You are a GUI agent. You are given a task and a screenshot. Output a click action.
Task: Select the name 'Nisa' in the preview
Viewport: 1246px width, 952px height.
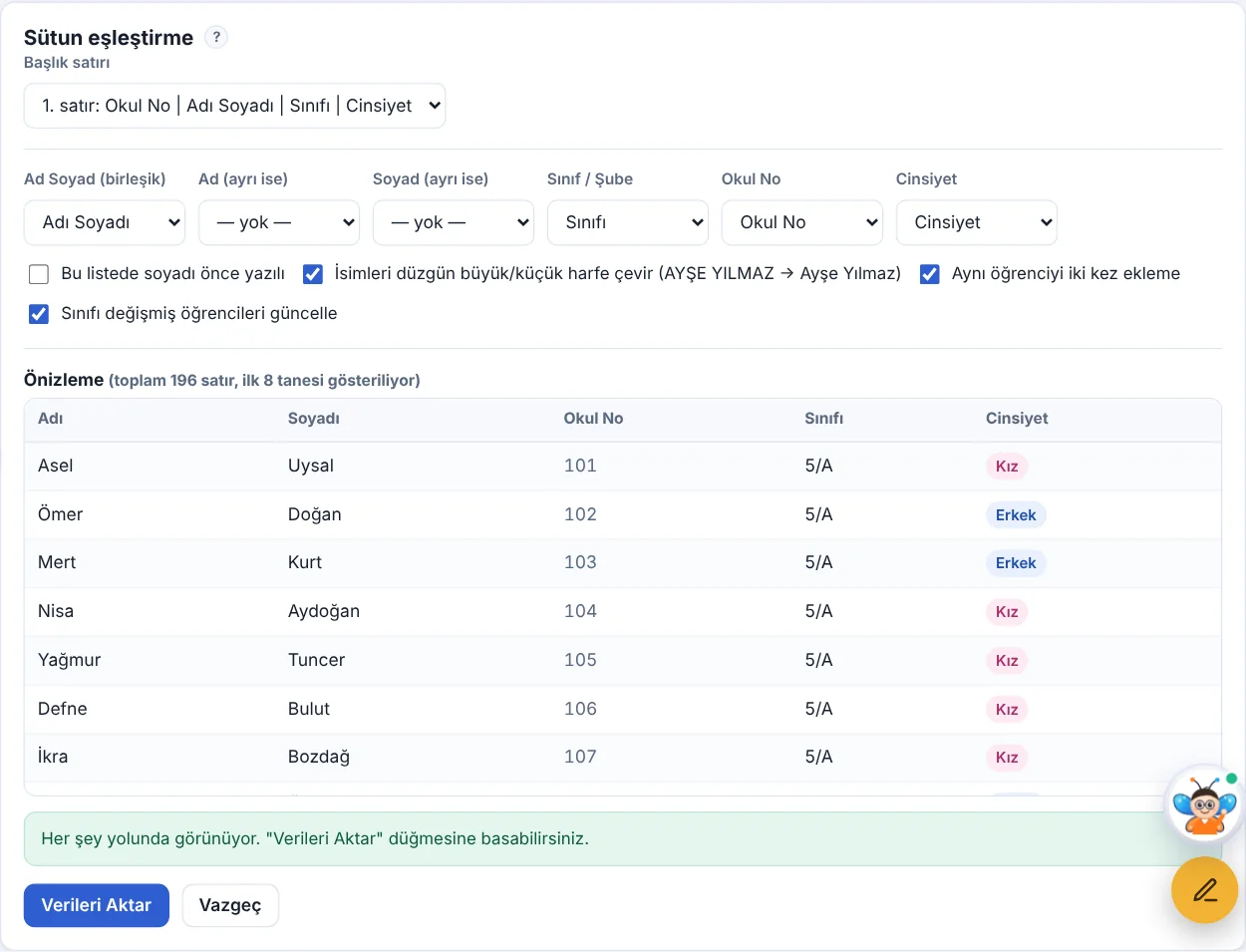[x=56, y=611]
